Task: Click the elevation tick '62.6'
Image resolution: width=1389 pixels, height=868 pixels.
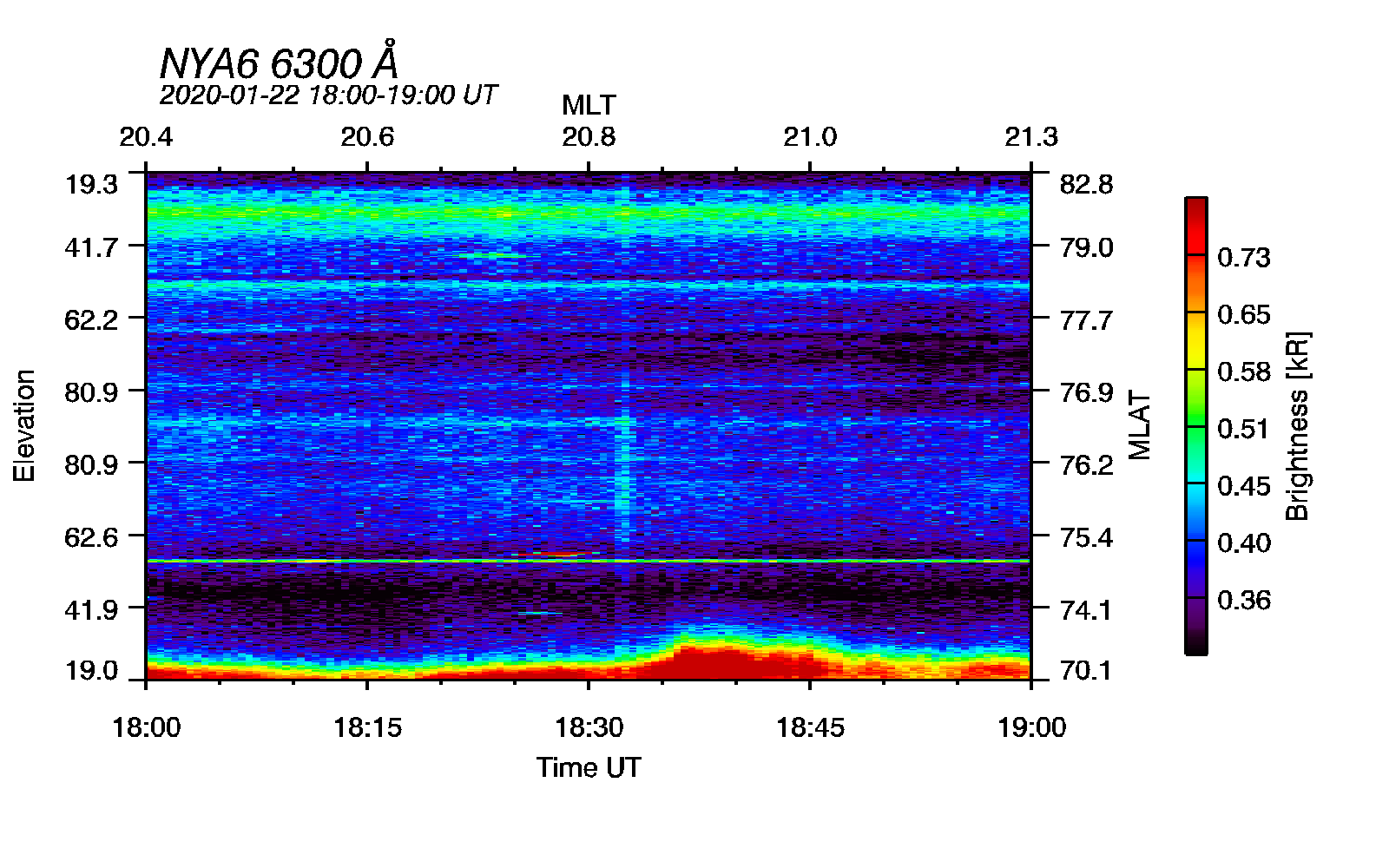Action: [x=91, y=537]
